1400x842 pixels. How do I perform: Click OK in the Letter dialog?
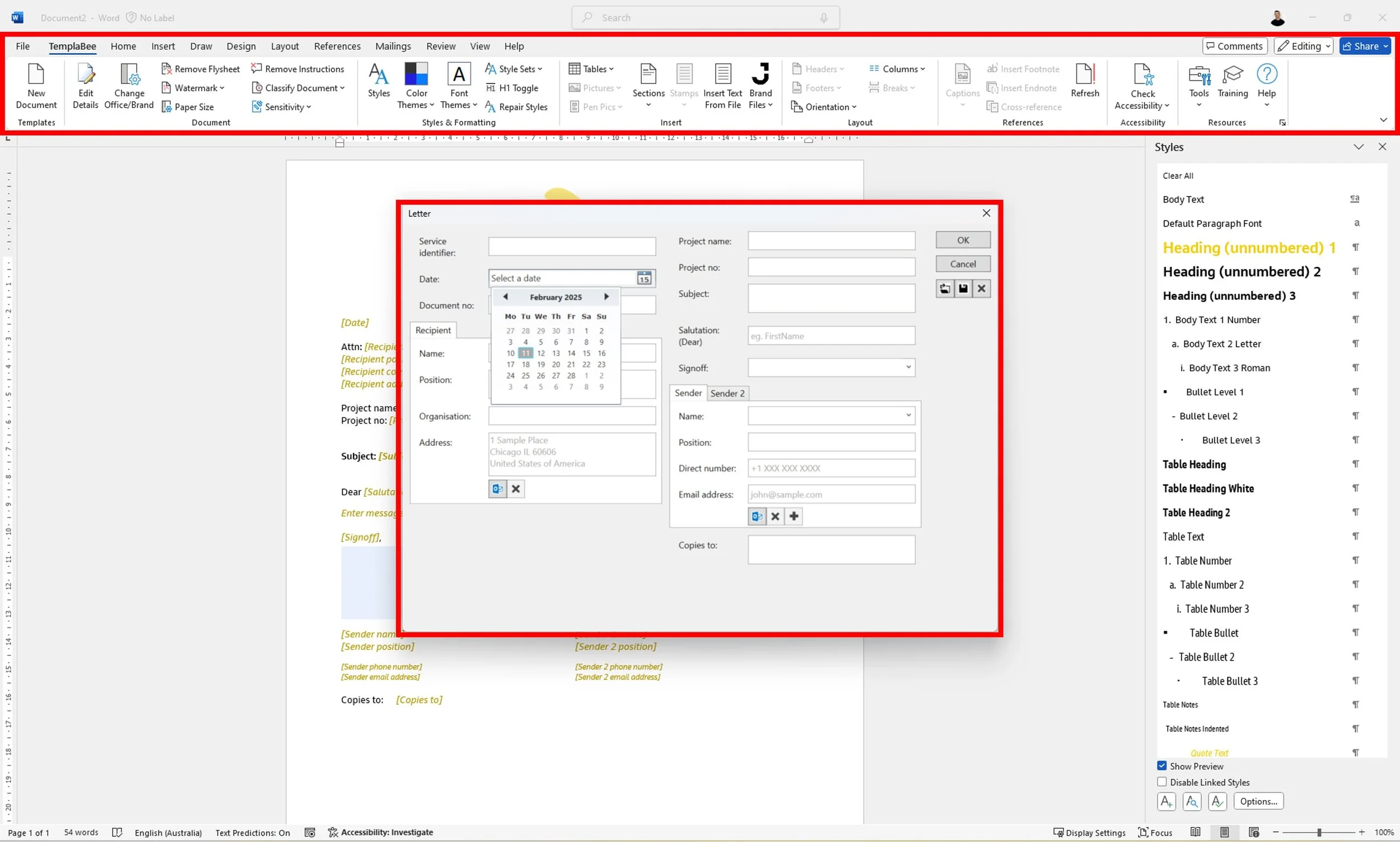(962, 240)
